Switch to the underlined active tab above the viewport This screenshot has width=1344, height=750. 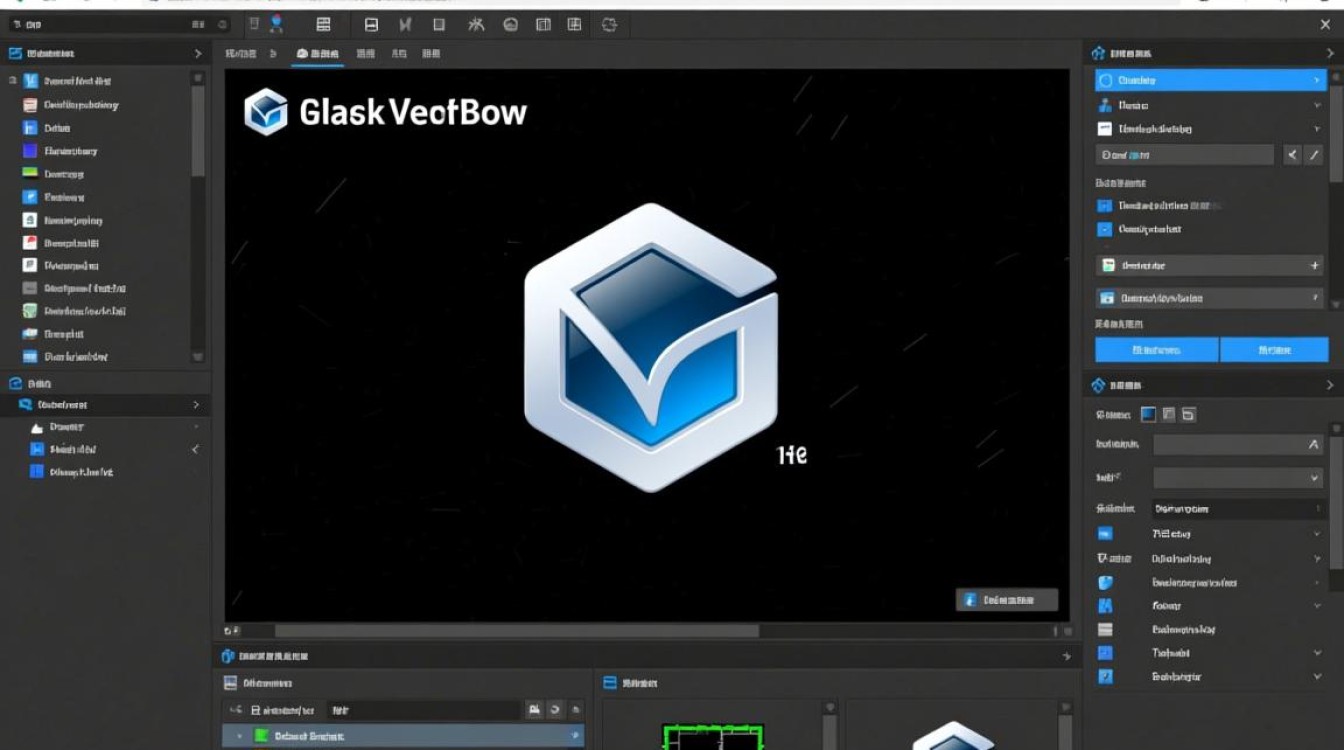317,54
